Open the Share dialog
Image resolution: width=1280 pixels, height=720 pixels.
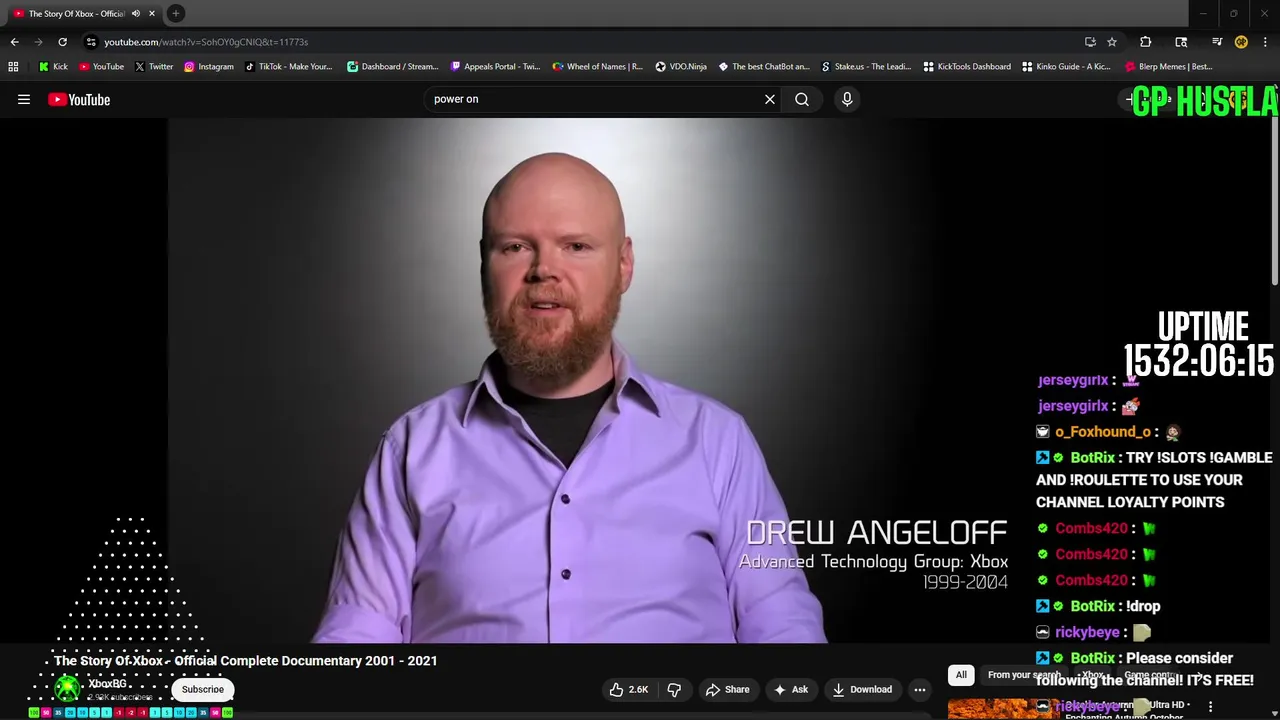(727, 689)
